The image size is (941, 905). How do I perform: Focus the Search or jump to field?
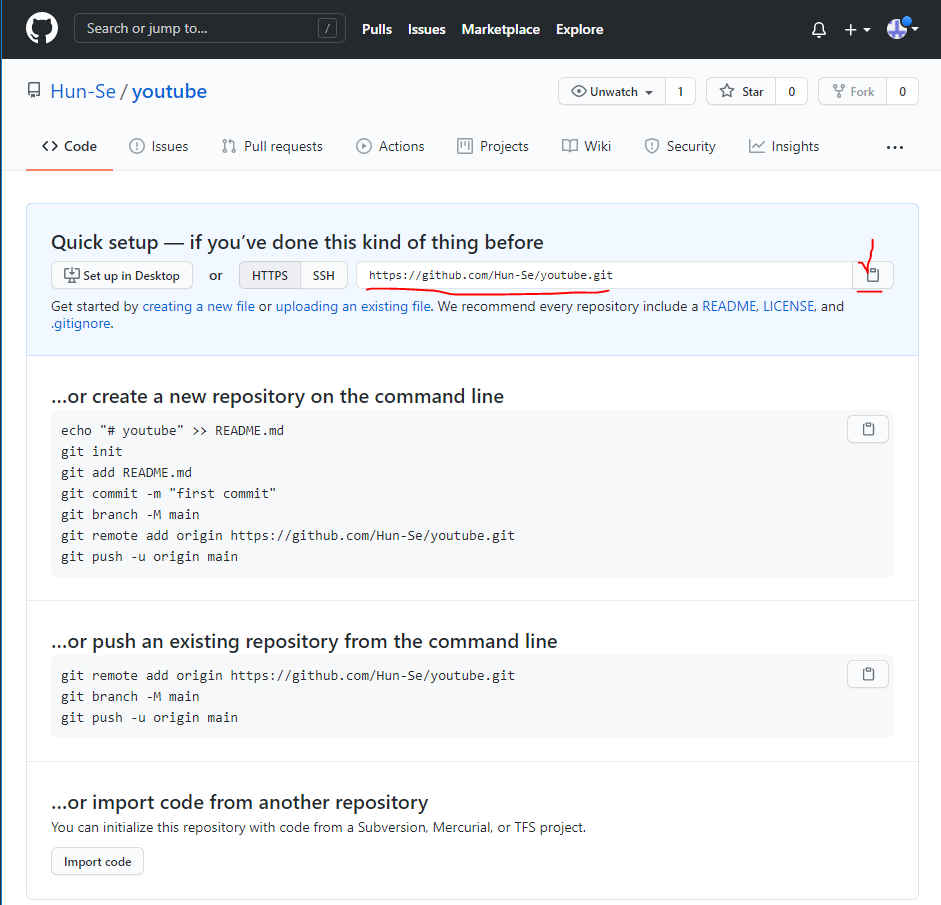(x=209, y=28)
